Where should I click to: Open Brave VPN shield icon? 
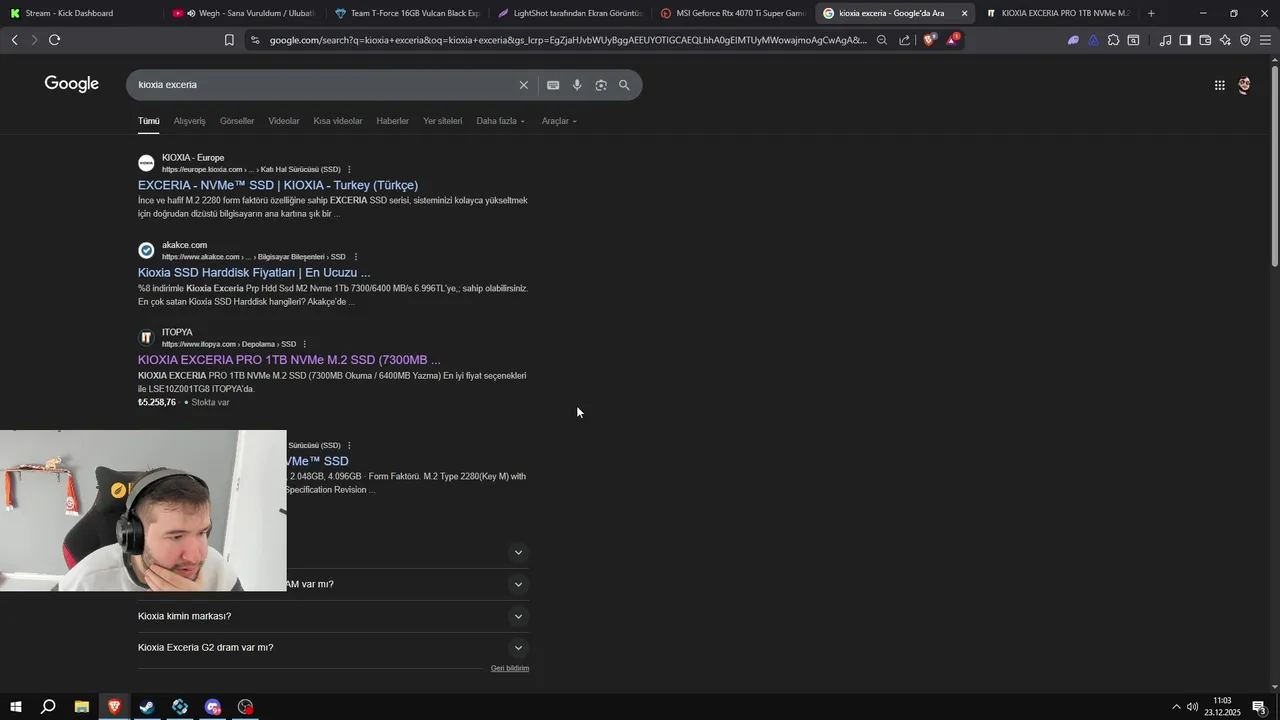1245,40
